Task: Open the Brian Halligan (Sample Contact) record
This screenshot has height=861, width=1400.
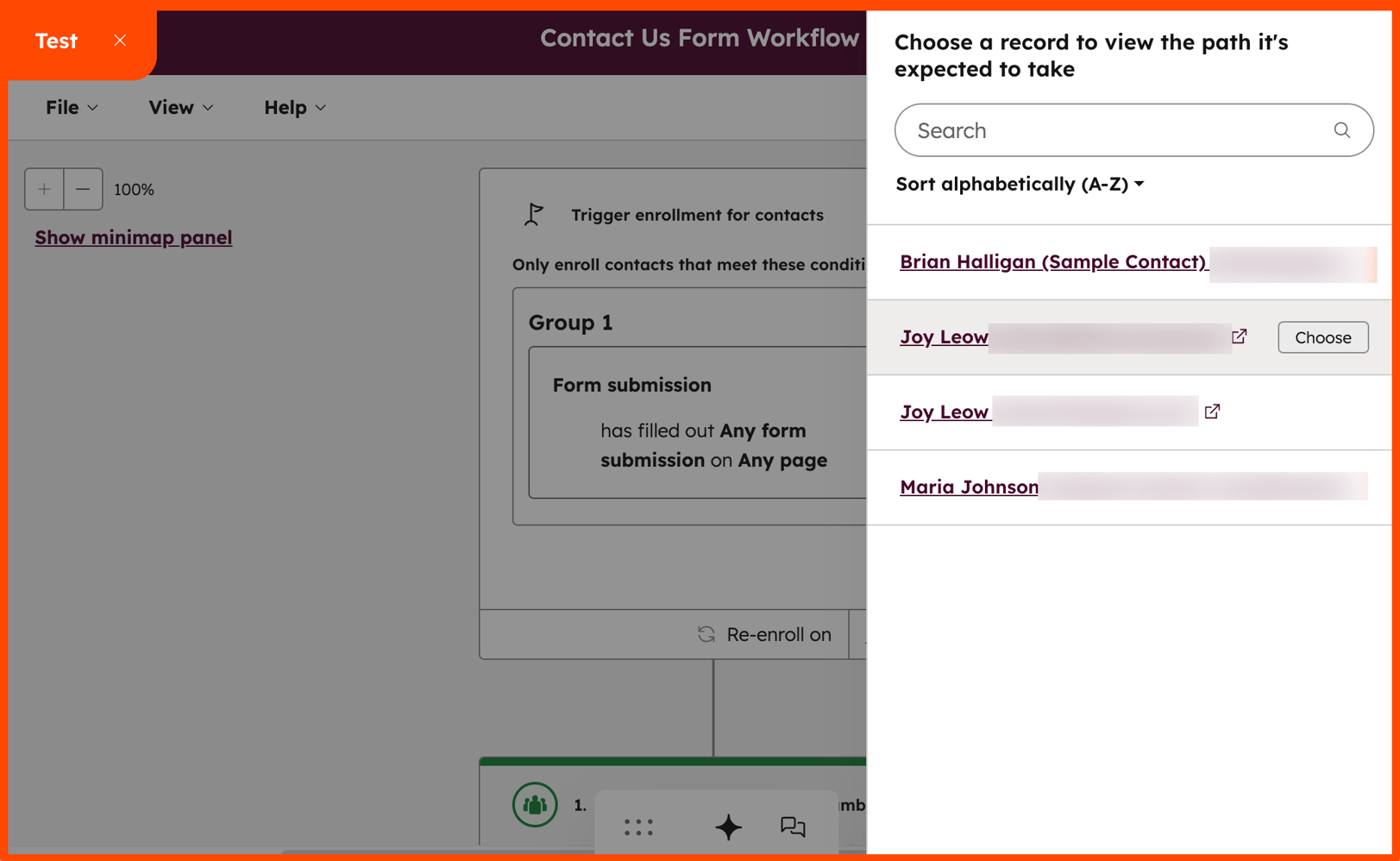Action: tap(1052, 261)
